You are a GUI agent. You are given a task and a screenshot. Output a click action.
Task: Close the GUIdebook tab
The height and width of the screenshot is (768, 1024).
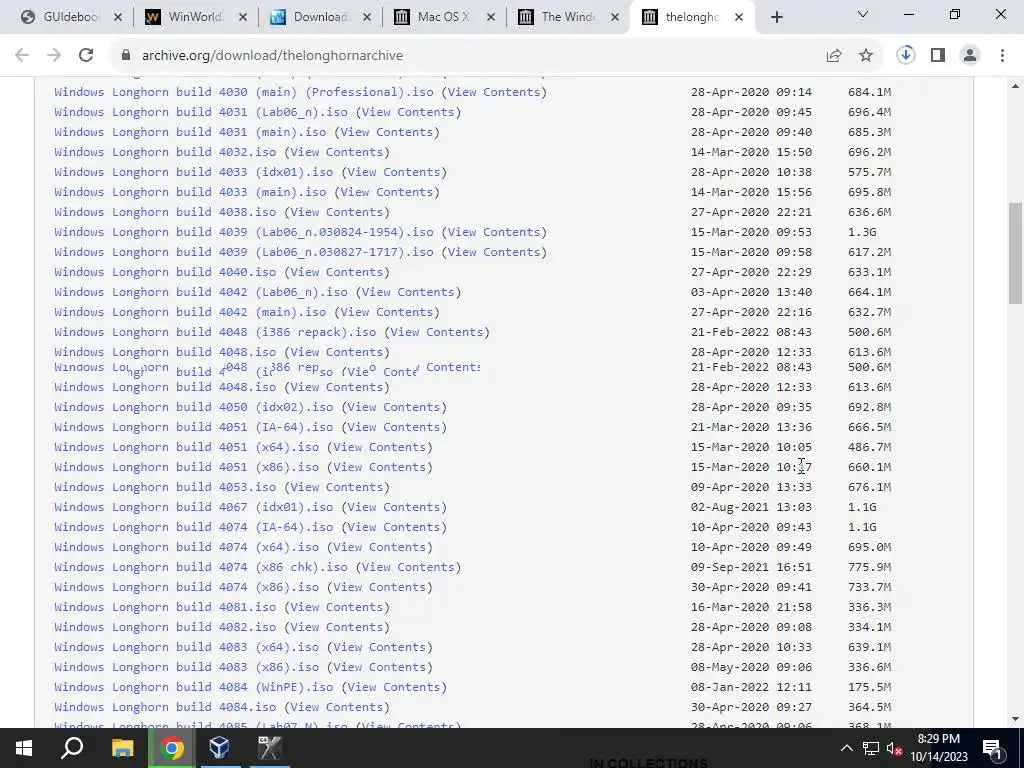(x=118, y=18)
